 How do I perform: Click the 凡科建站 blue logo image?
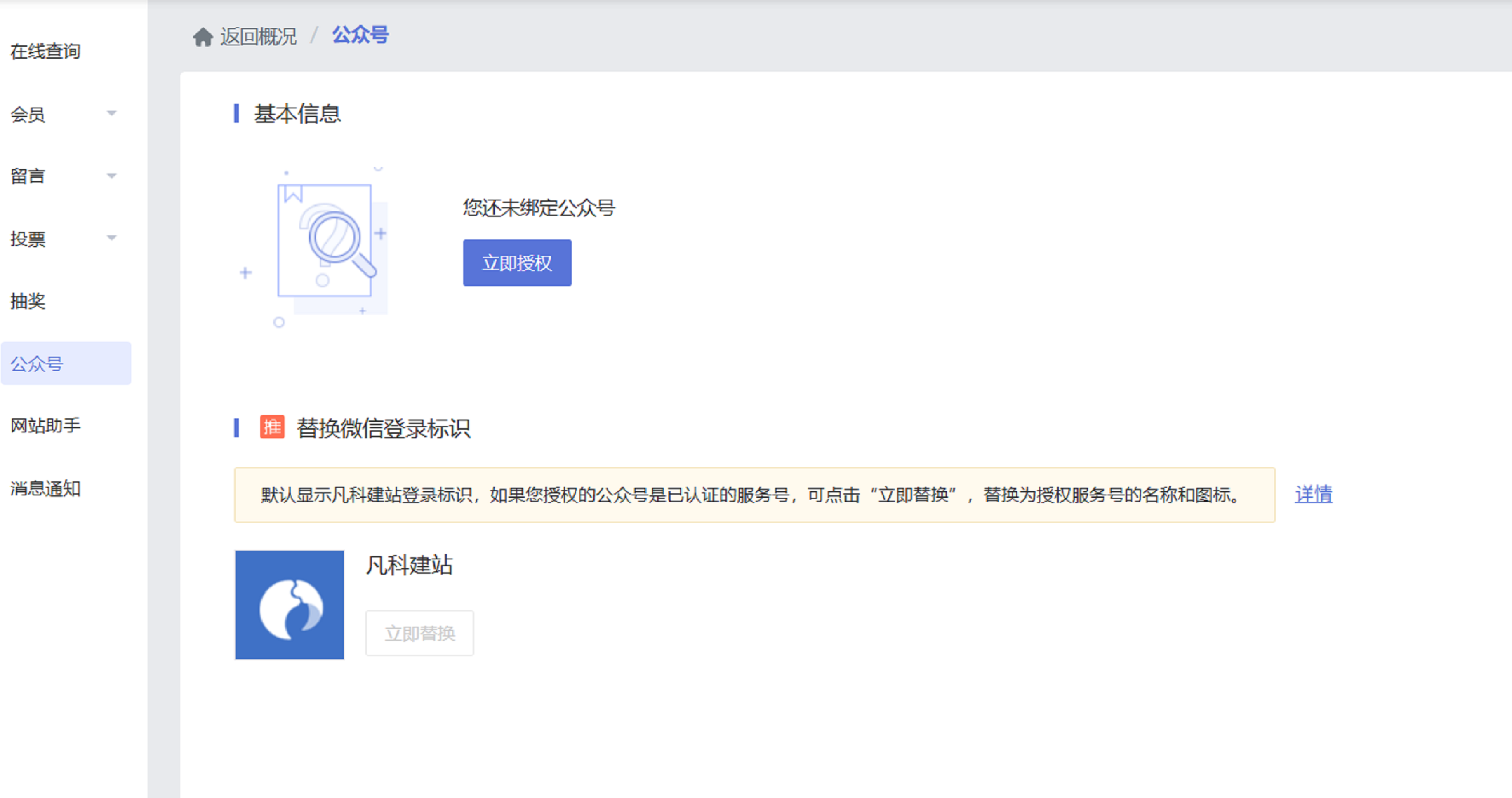(x=290, y=604)
